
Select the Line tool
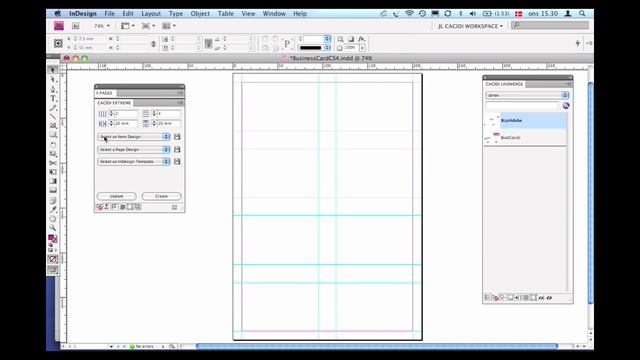(53, 117)
